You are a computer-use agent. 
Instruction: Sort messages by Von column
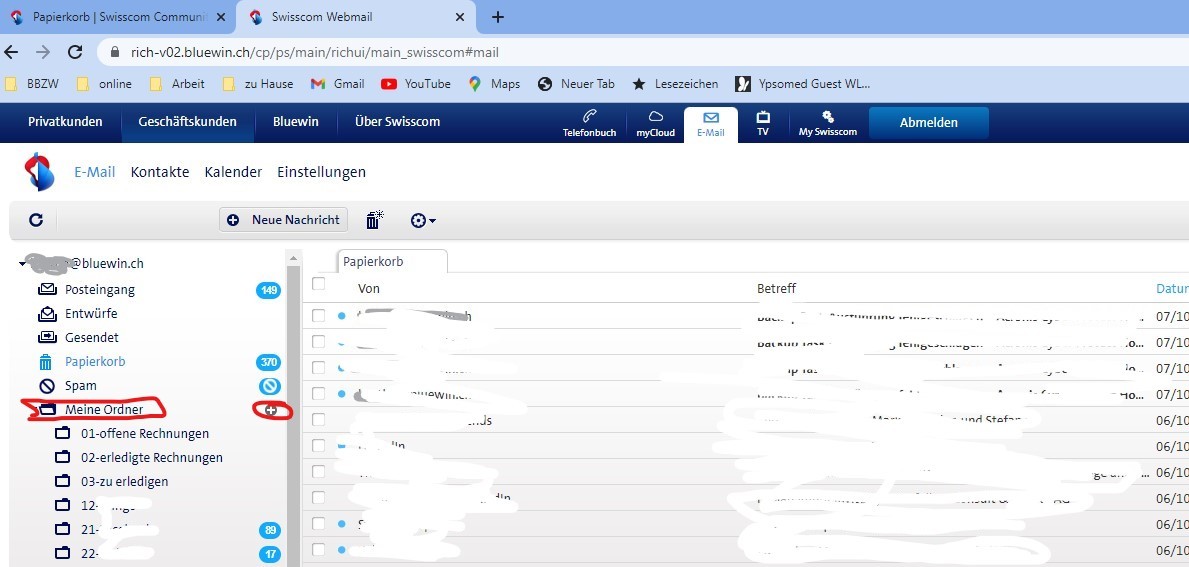coord(369,289)
